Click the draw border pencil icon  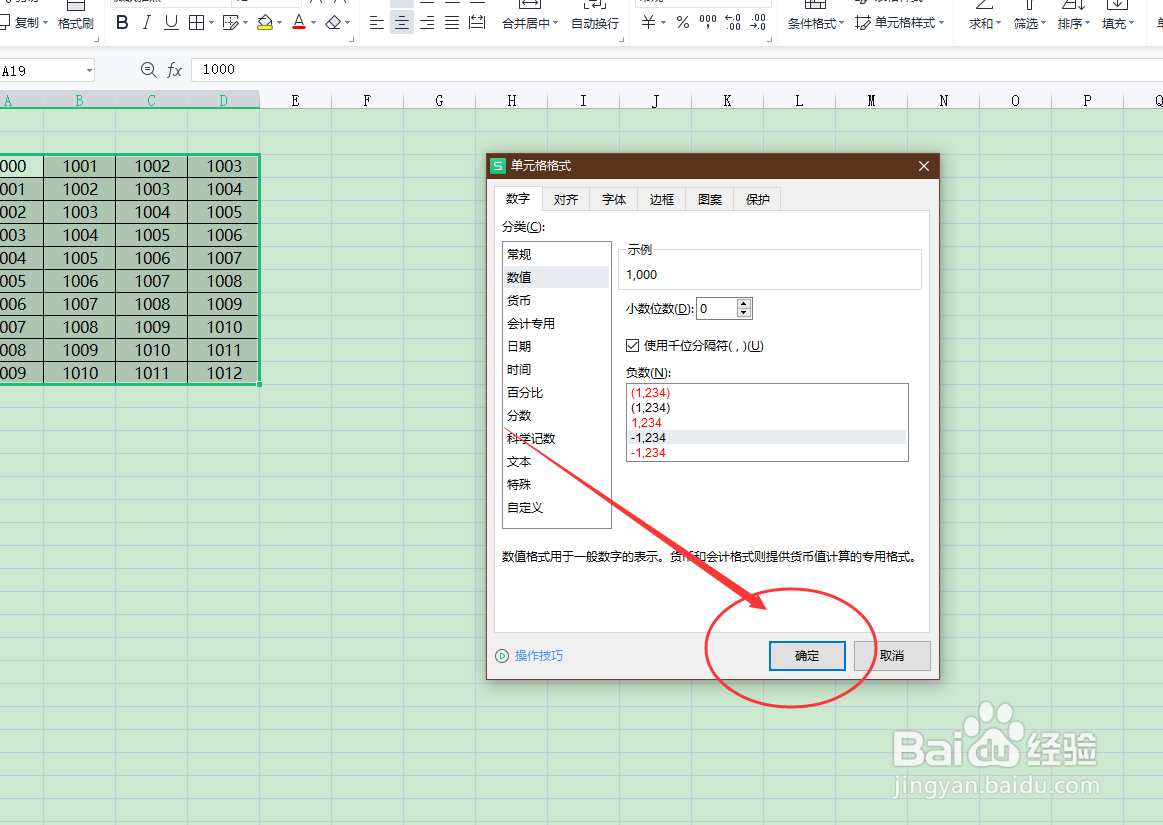[x=231, y=23]
